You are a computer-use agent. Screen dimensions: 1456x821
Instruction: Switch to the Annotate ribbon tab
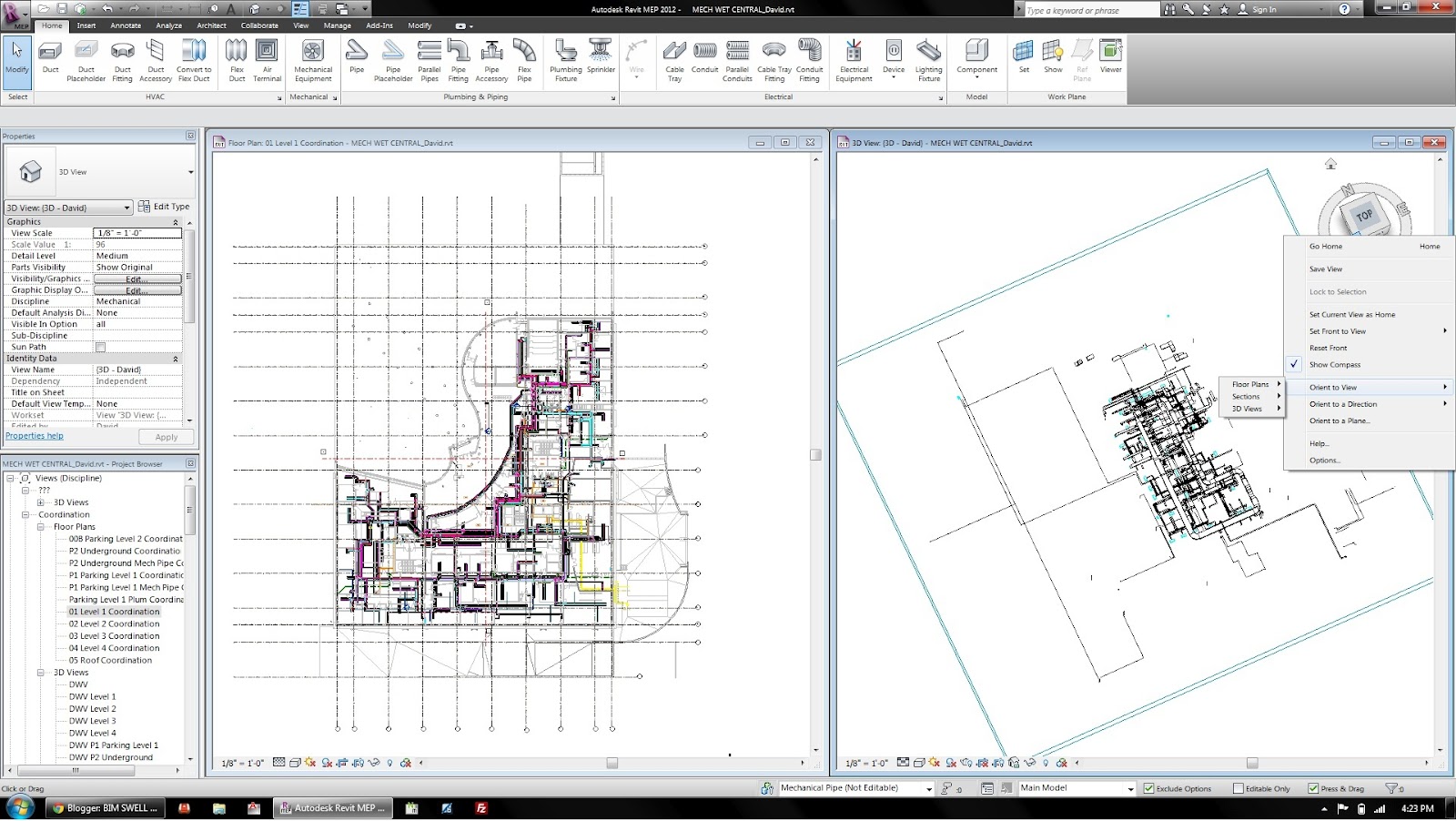pos(126,25)
